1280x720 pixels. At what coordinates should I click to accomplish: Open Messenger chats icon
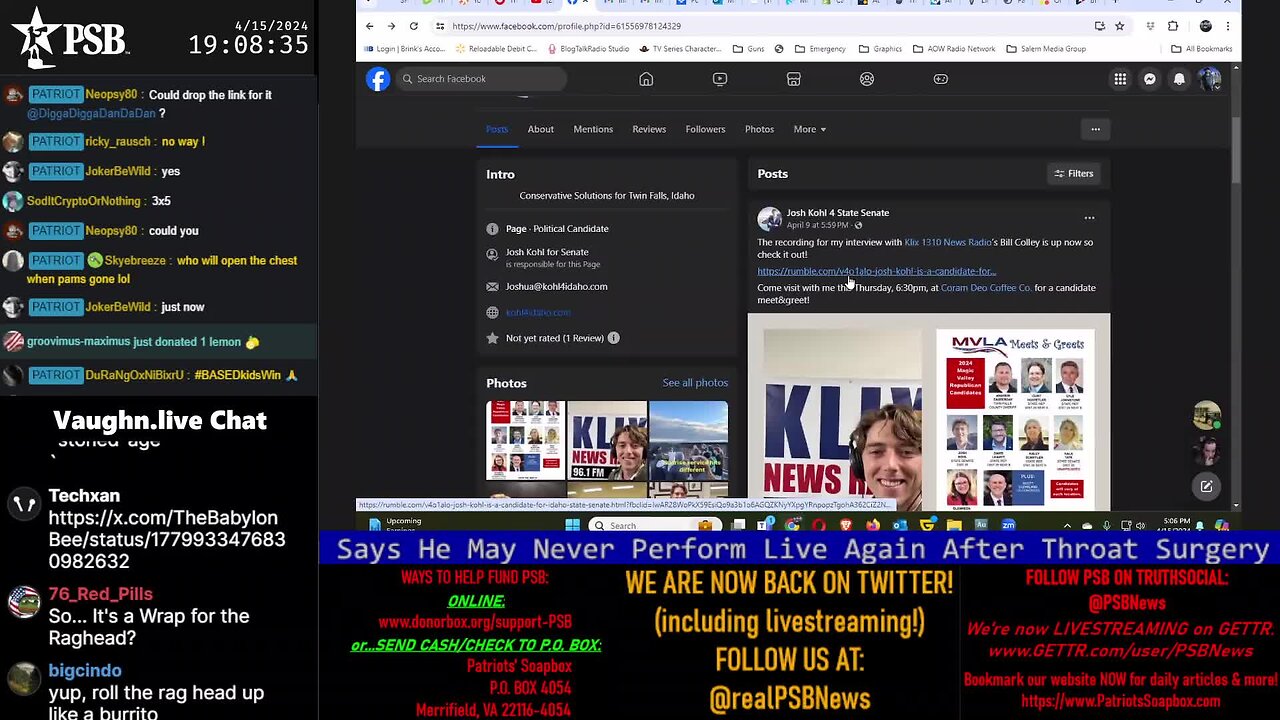1150,79
